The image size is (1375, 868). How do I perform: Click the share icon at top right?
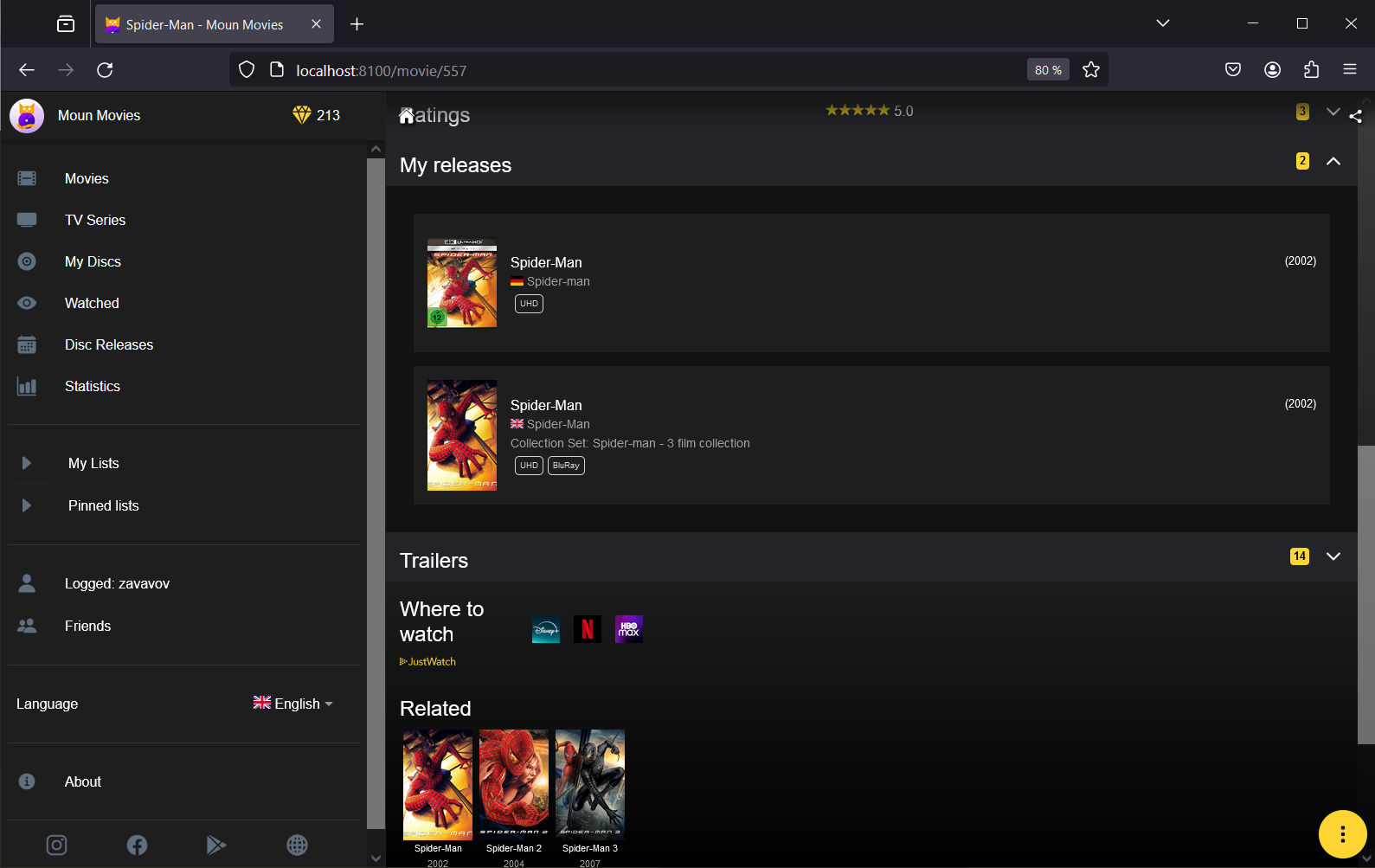(x=1355, y=117)
